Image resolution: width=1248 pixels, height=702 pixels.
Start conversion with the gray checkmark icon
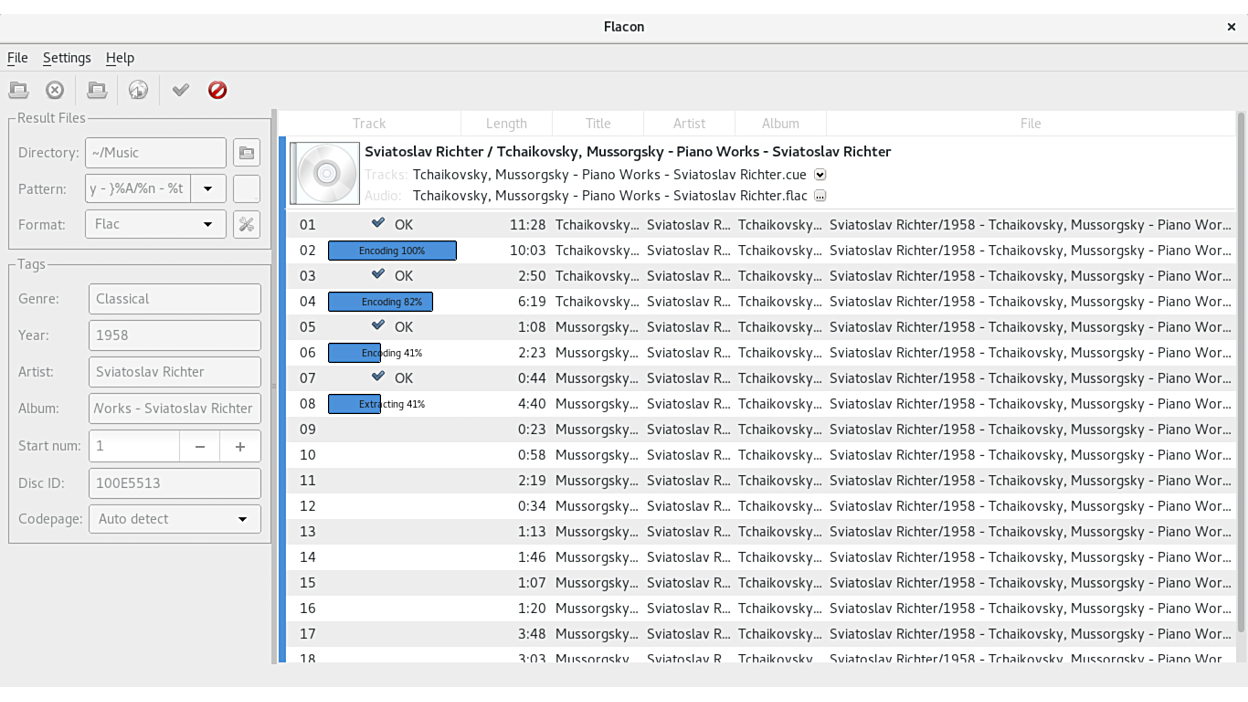(180, 90)
